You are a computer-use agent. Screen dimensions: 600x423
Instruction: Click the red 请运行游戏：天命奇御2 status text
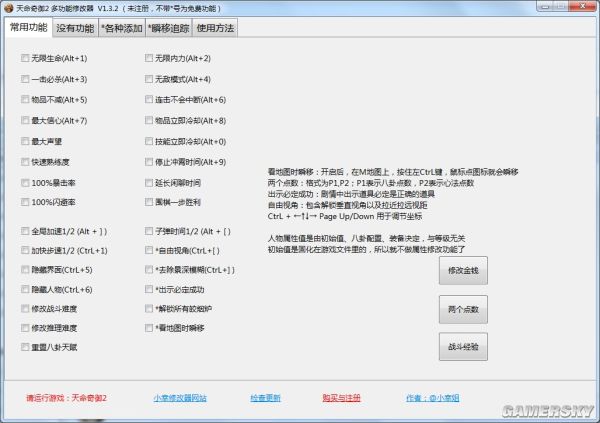(x=66, y=398)
